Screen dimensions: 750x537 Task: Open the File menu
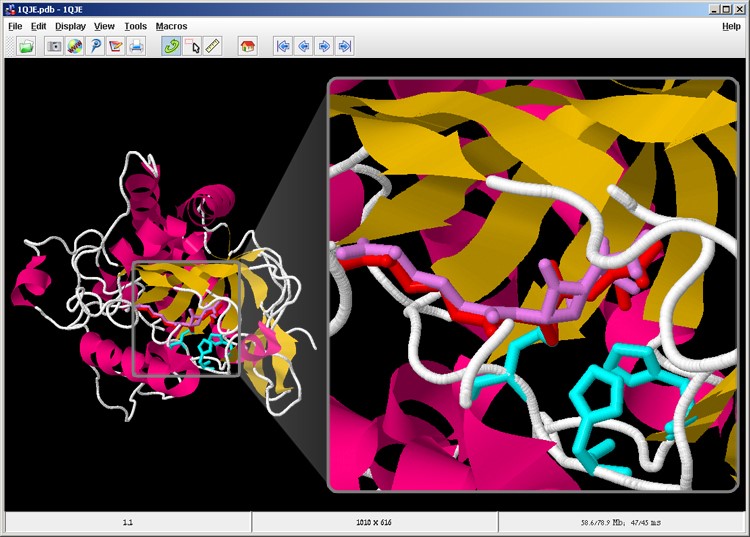point(15,26)
